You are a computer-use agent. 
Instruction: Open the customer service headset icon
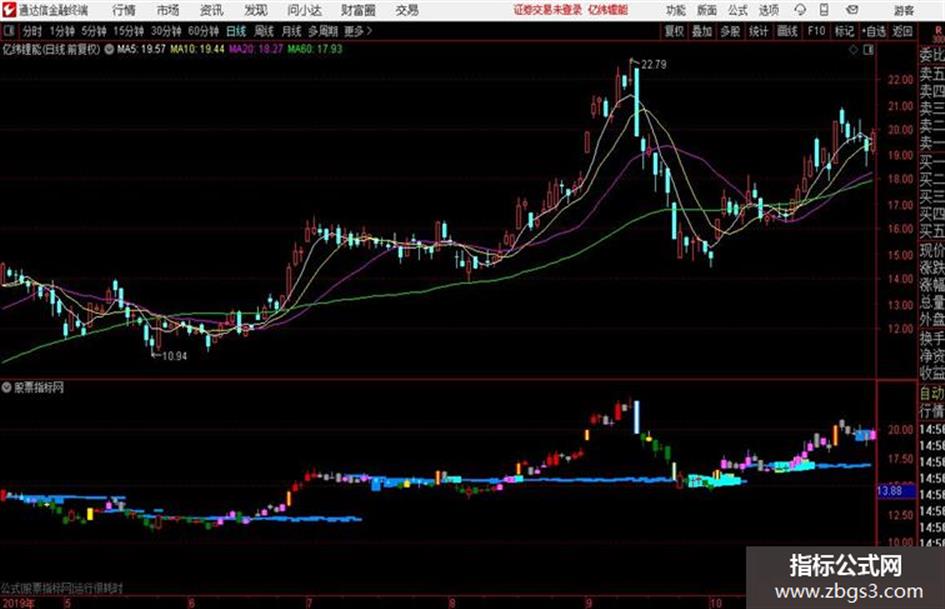(x=800, y=10)
